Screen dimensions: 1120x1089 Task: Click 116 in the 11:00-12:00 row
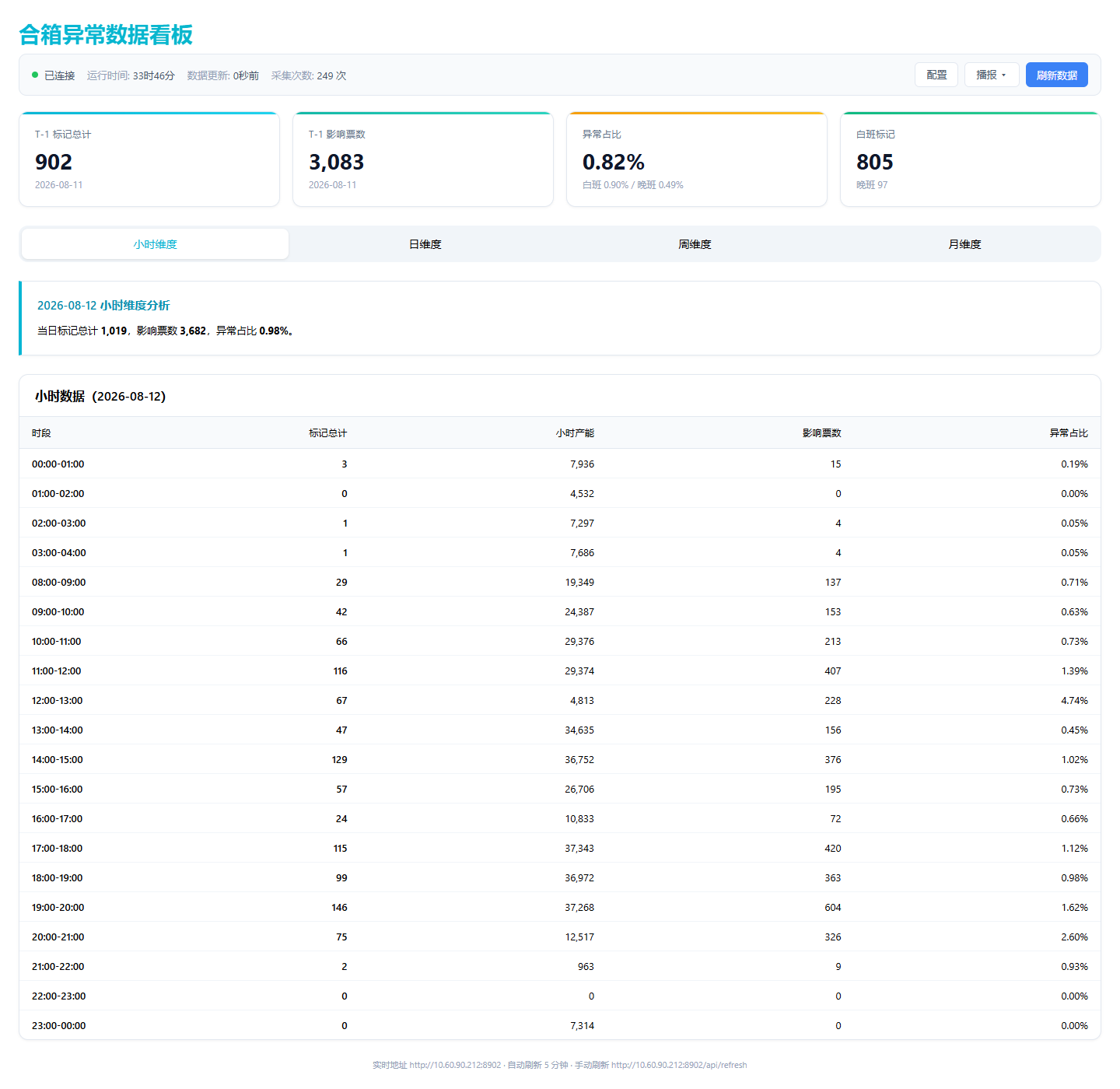(341, 671)
